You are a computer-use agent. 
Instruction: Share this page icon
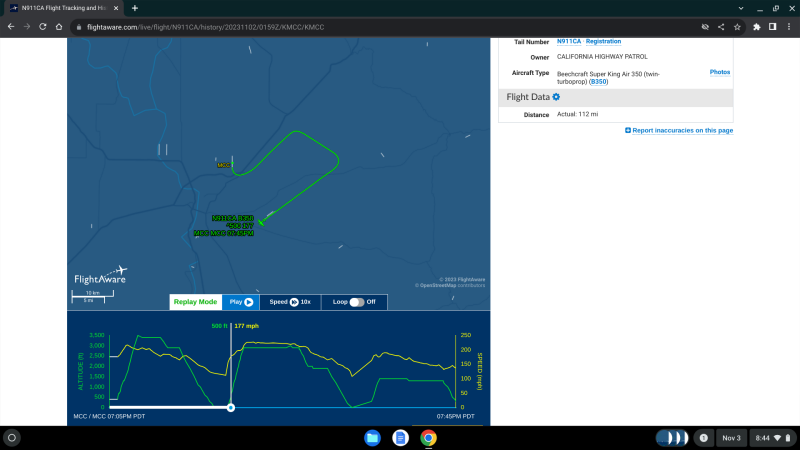721,27
